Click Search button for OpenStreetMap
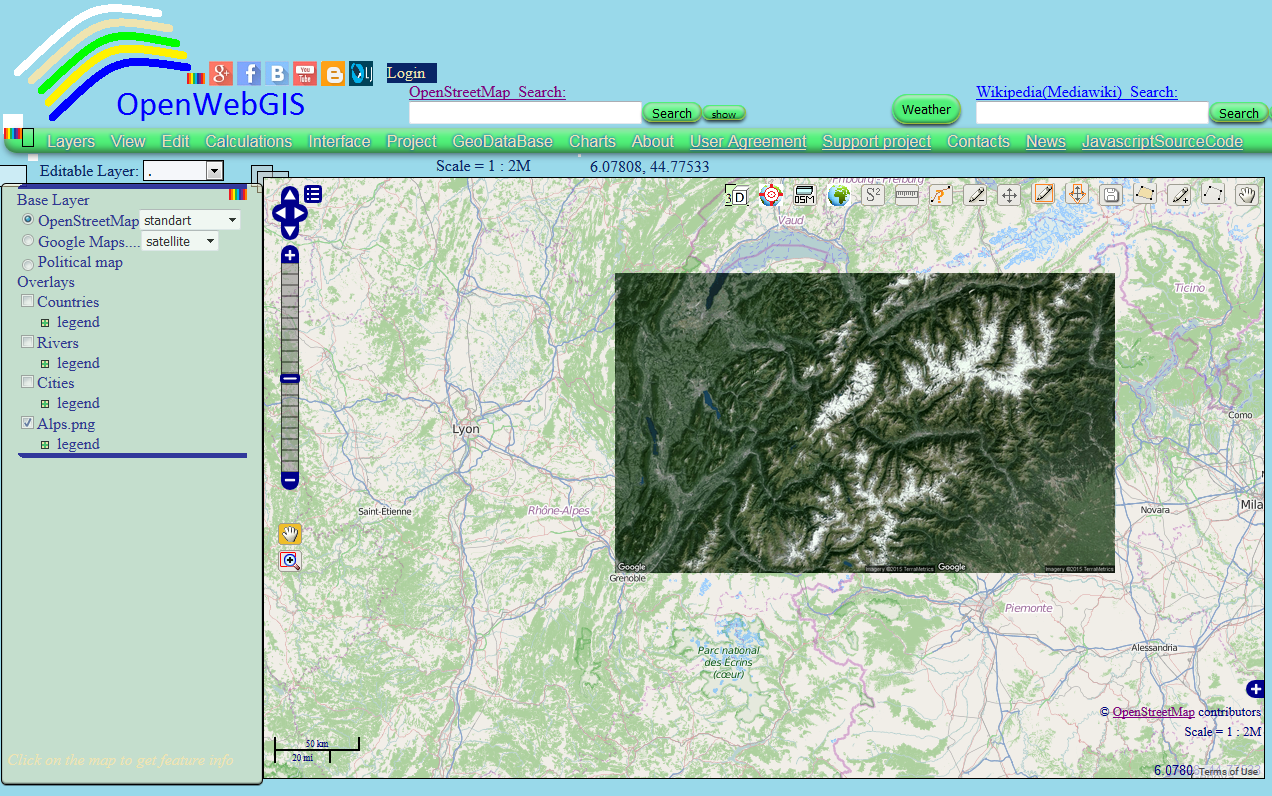The image size is (1272, 796). (672, 113)
